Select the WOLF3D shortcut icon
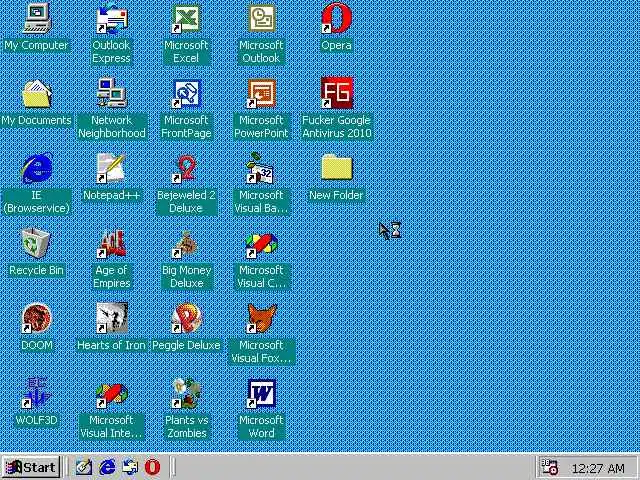The height and width of the screenshot is (480, 640). coord(37,393)
